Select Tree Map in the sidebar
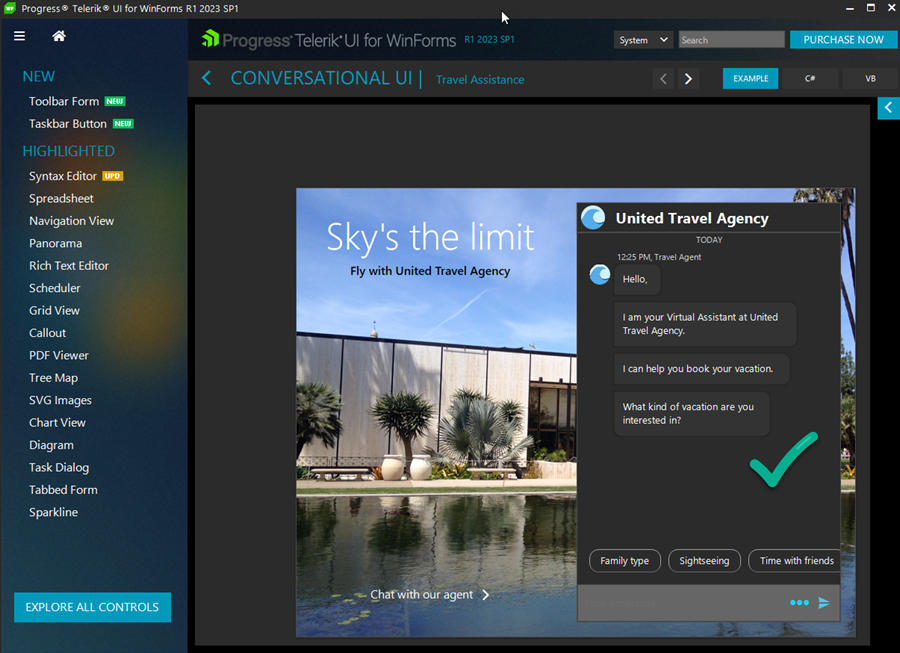The height and width of the screenshot is (653, 900). [53, 378]
